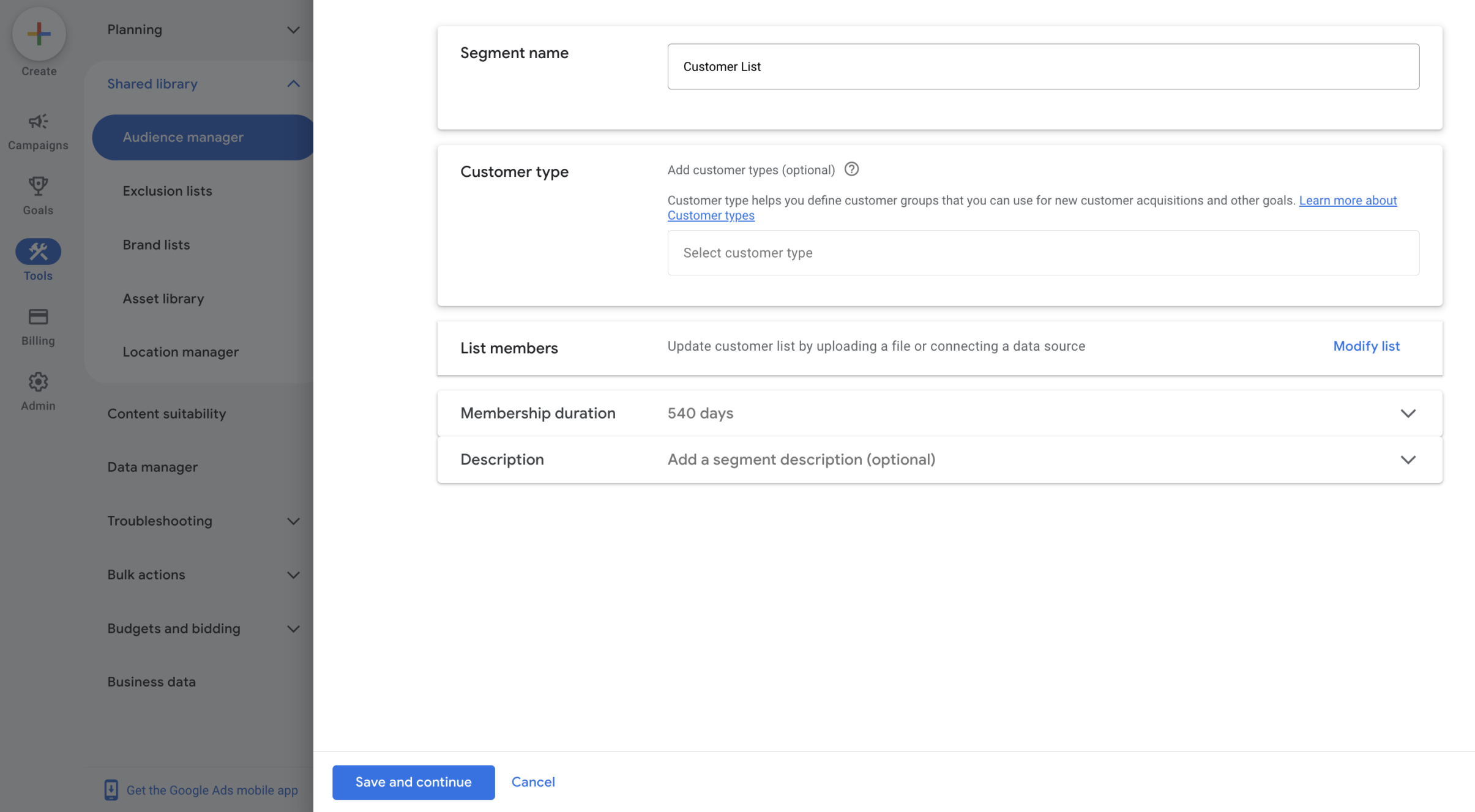Open the customer types help icon

pyautogui.click(x=852, y=169)
